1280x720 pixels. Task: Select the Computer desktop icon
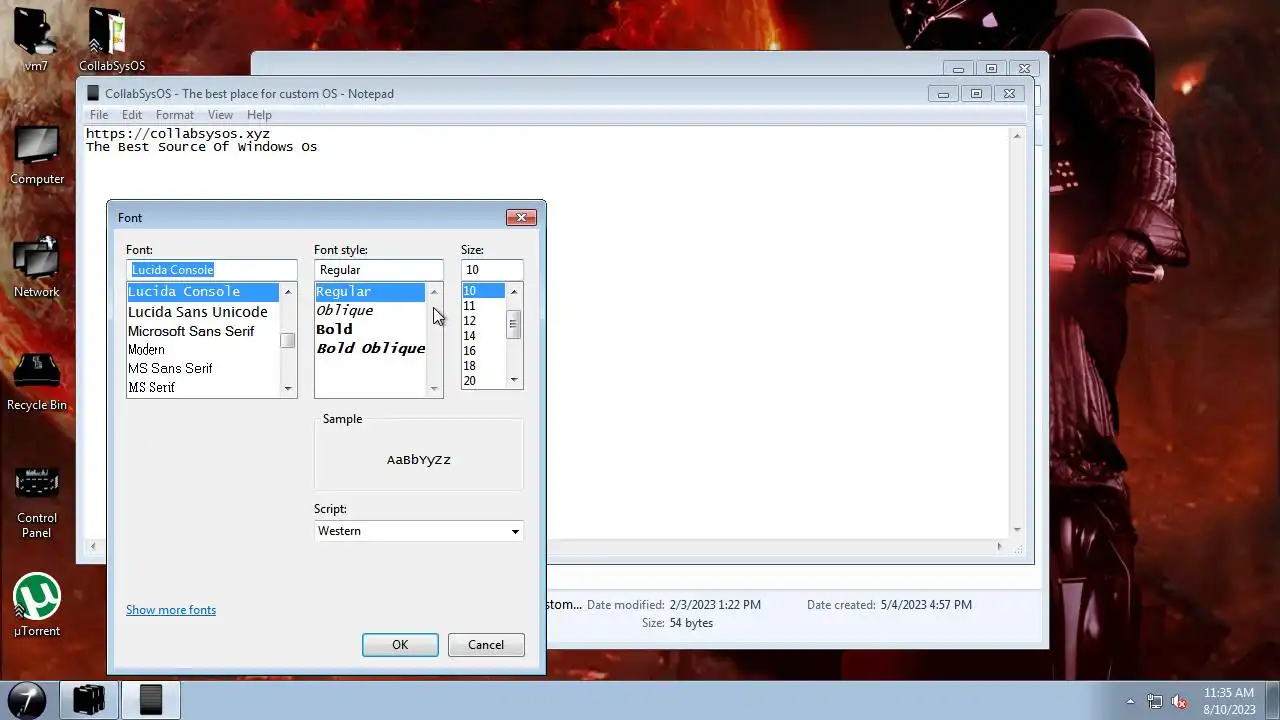(x=37, y=155)
